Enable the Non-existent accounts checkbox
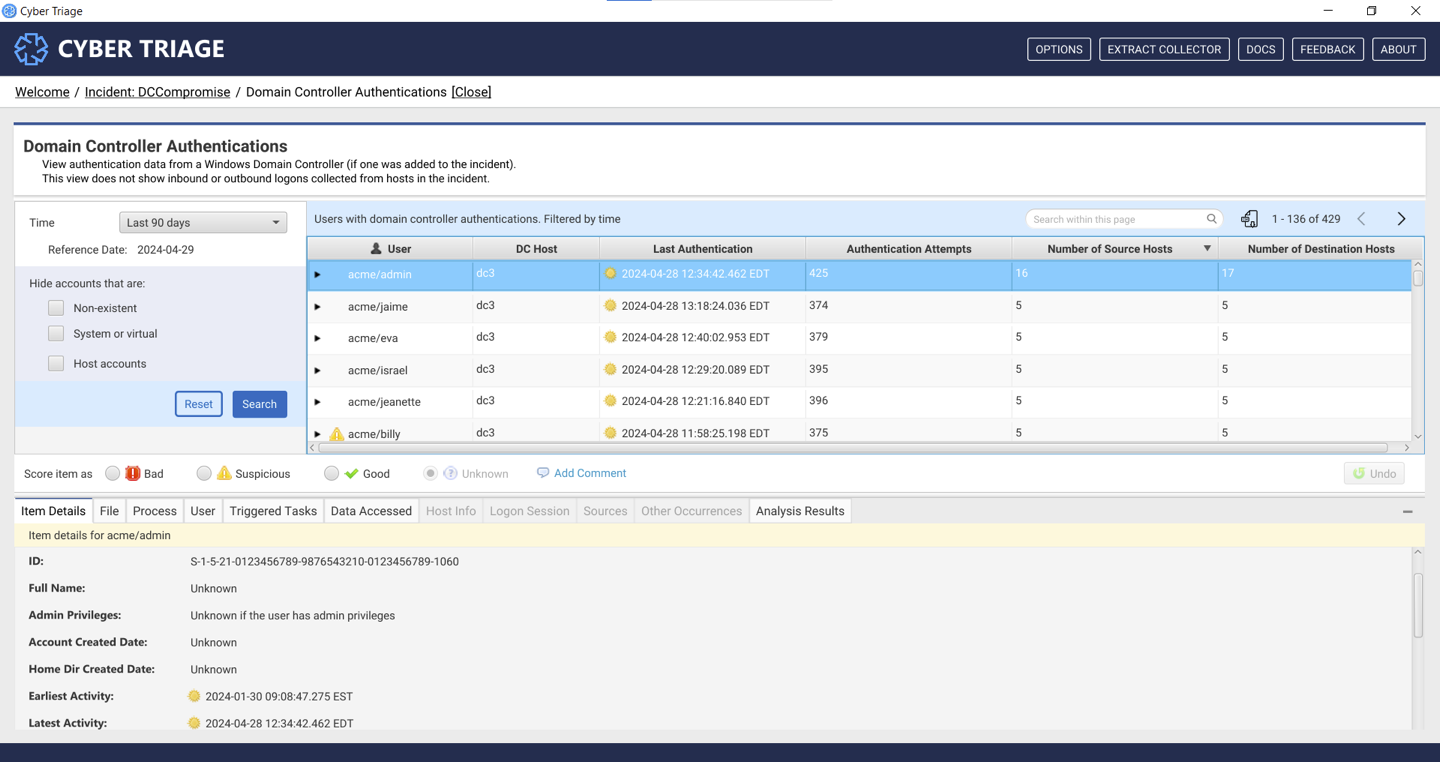 pyautogui.click(x=56, y=308)
